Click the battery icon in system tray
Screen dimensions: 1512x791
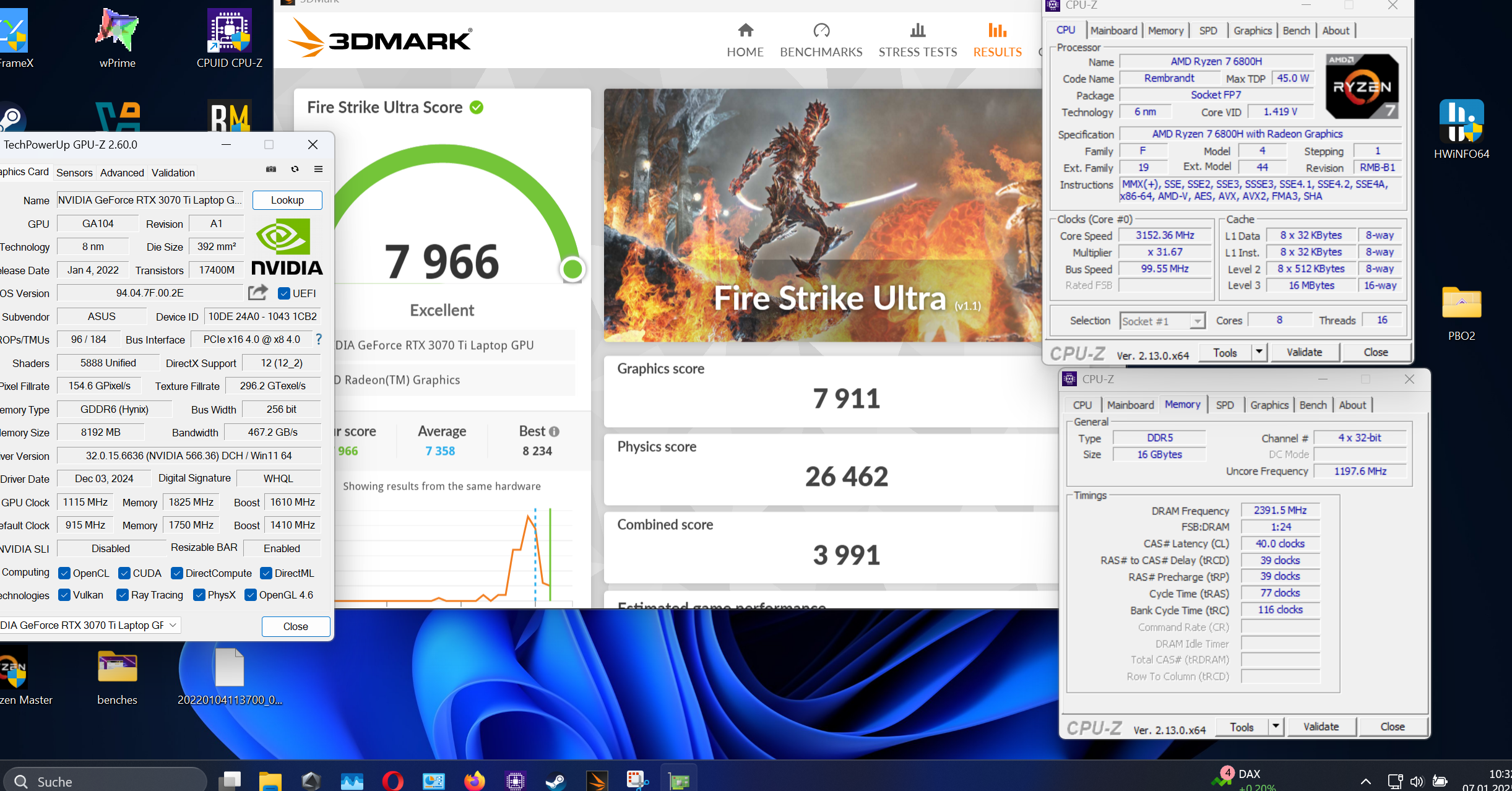1441,781
